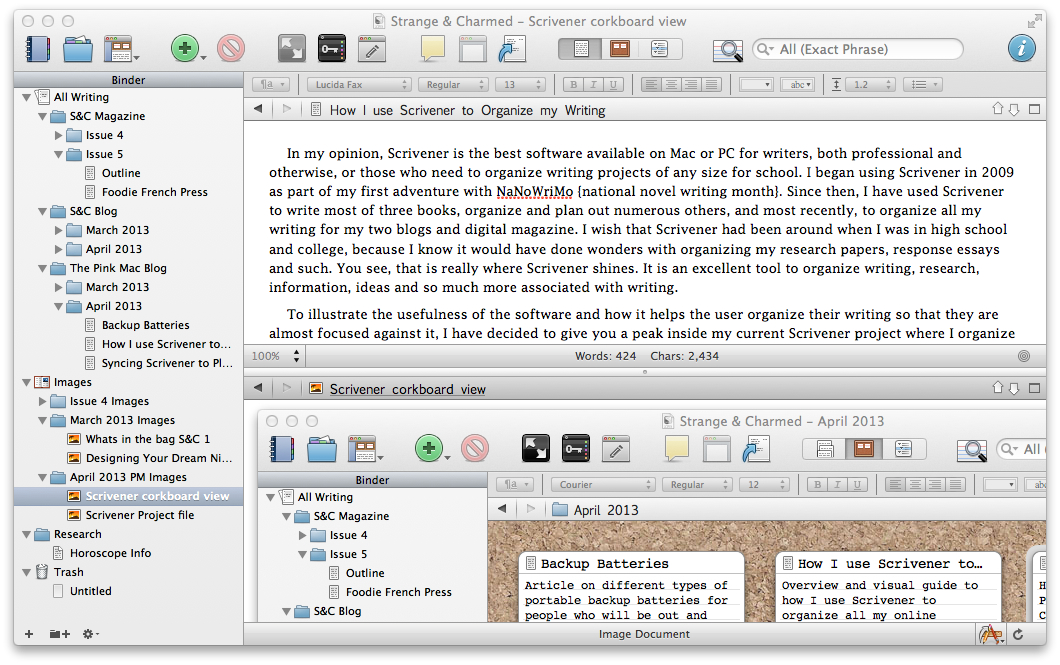Toggle split view button in top editor header
The height and width of the screenshot is (665, 1060).
pyautogui.click(x=1034, y=109)
